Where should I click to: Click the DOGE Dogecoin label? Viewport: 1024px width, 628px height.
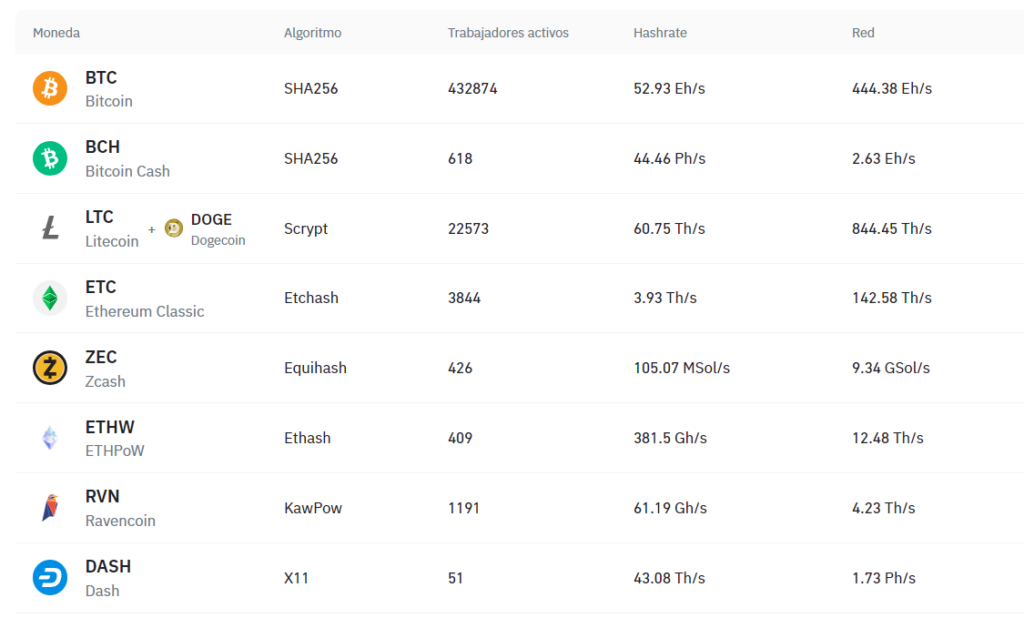(218, 229)
